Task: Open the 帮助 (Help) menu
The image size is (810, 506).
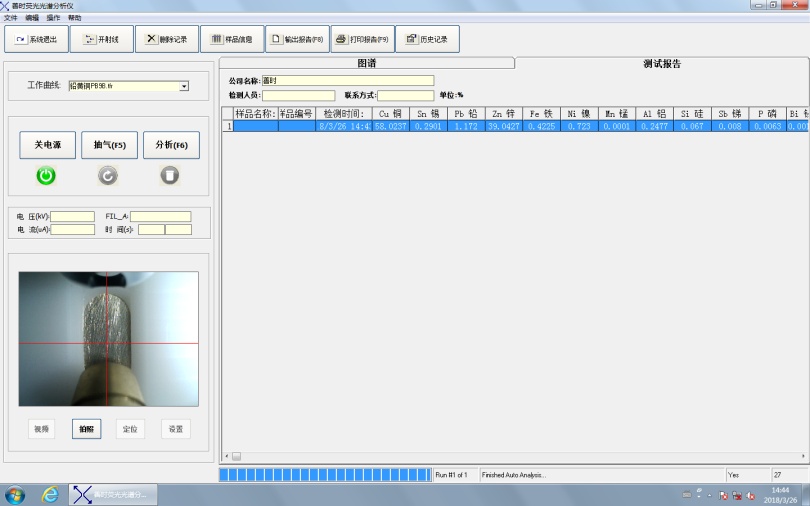Action: point(74,18)
